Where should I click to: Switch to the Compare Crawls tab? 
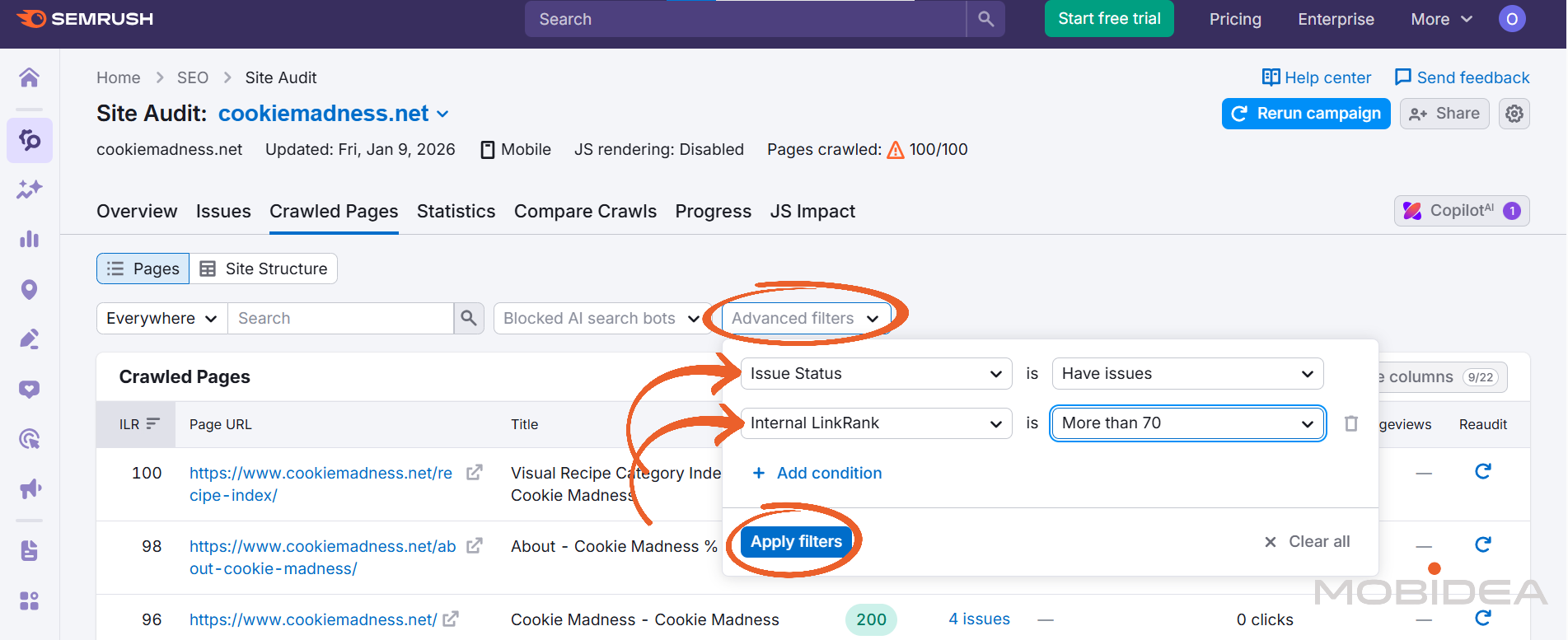tap(585, 212)
